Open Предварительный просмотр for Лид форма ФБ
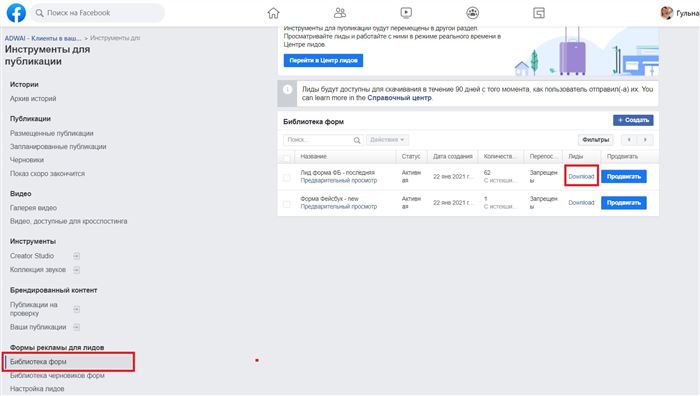This screenshot has width=700, height=396. click(x=338, y=180)
